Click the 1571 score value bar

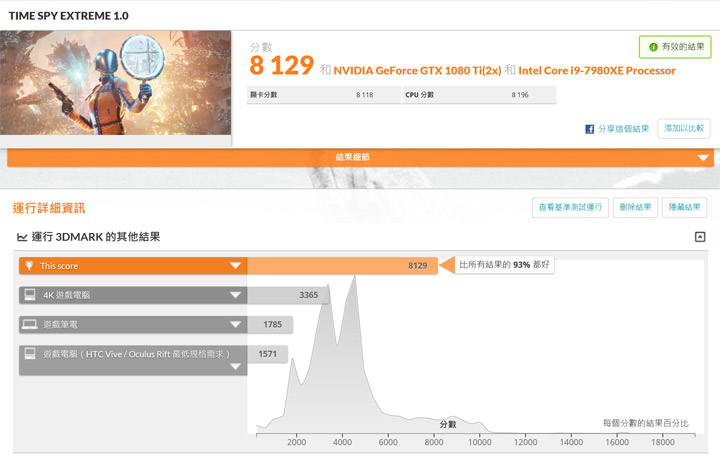pyautogui.click(x=267, y=354)
